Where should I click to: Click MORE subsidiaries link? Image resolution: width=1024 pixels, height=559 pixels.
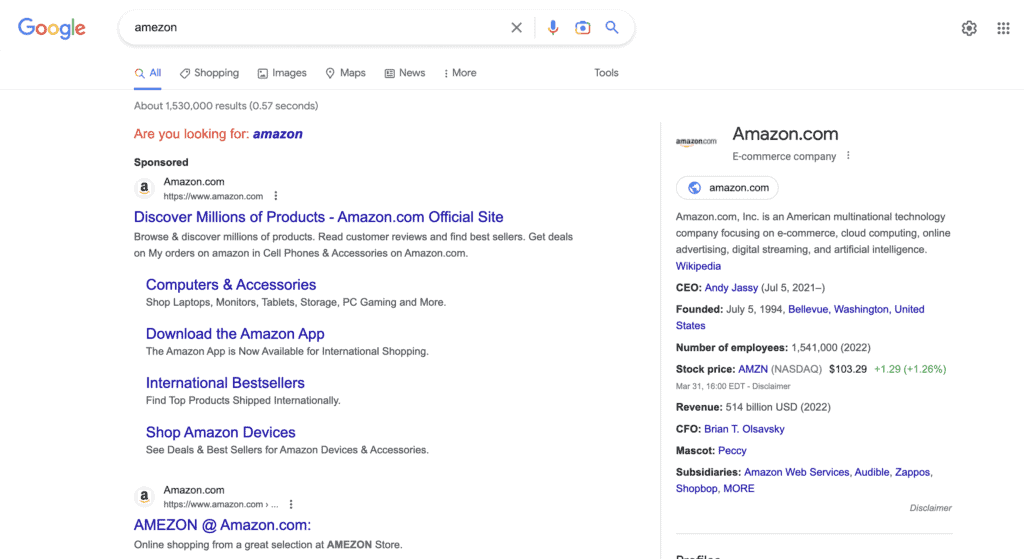click(739, 488)
